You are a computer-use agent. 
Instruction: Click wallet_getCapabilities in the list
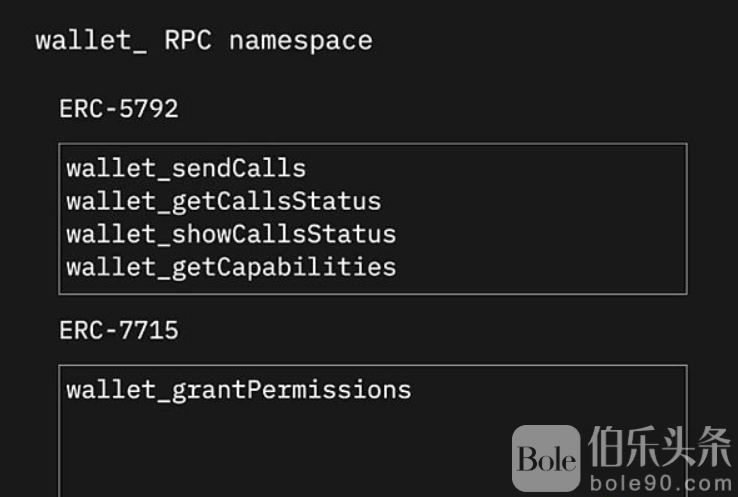(231, 268)
